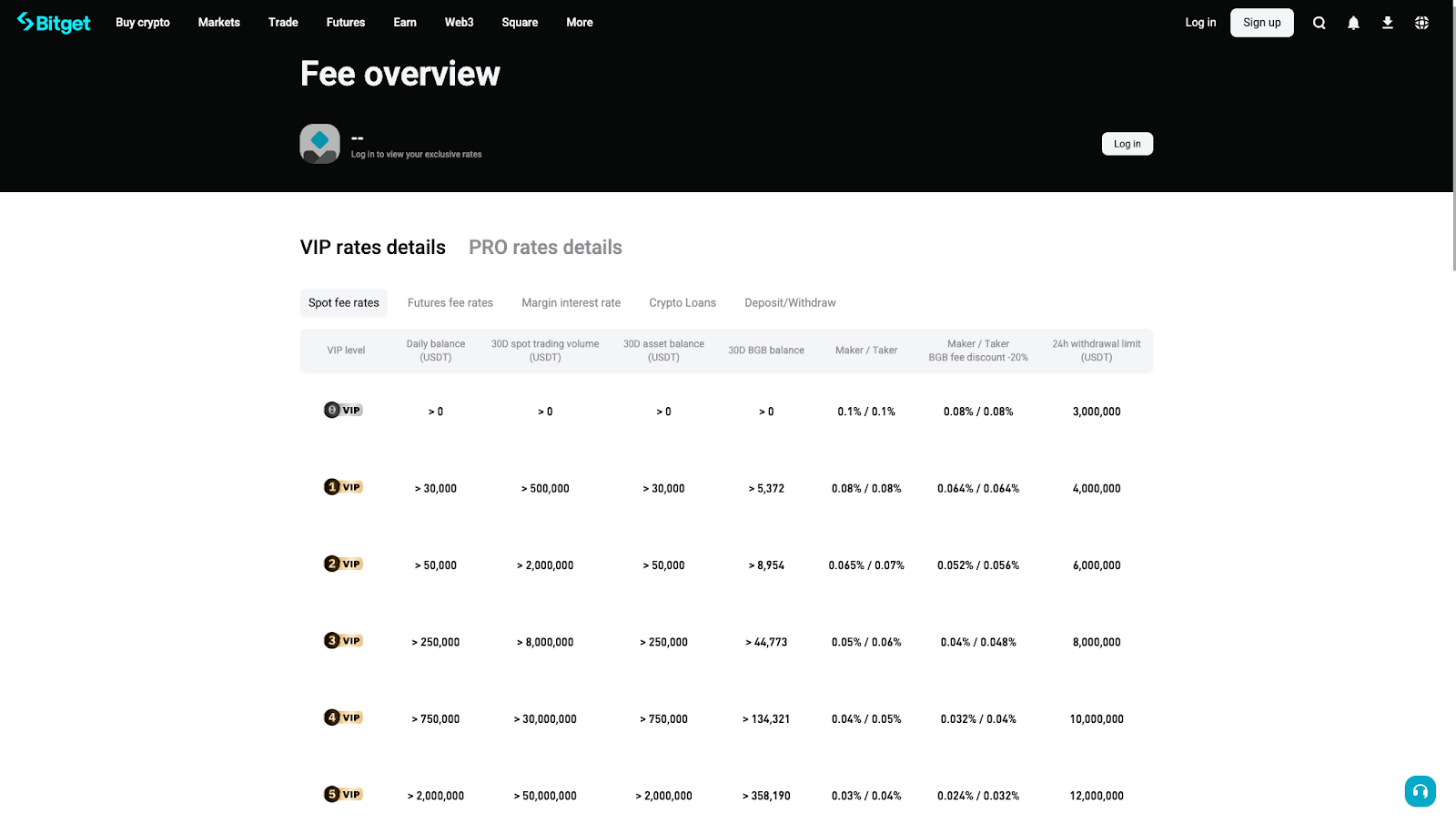1456x824 pixels.
Task: Click the app download icon
Action: click(x=1387, y=23)
